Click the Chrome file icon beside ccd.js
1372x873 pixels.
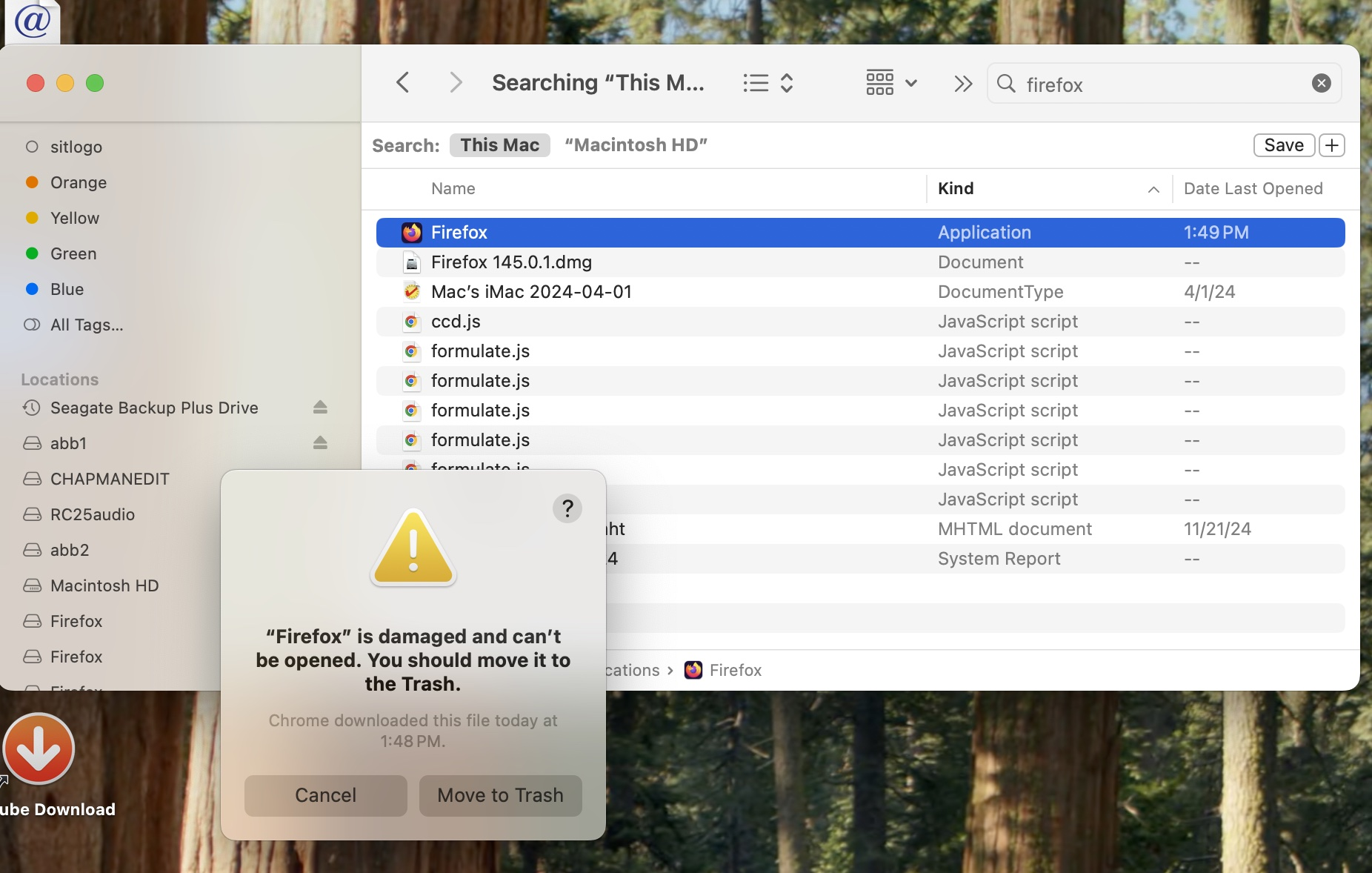coord(412,322)
